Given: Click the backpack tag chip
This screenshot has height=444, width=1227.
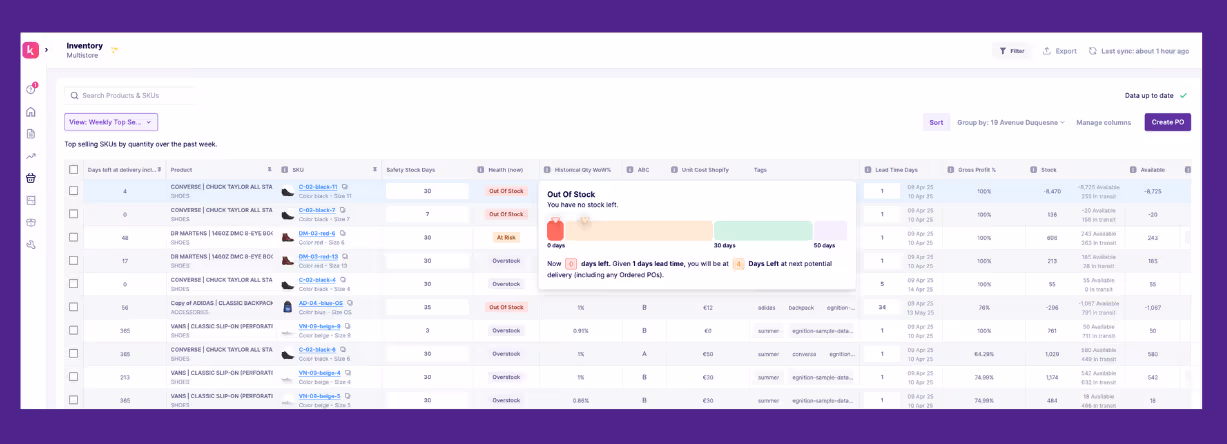Looking at the screenshot, I should (x=801, y=307).
